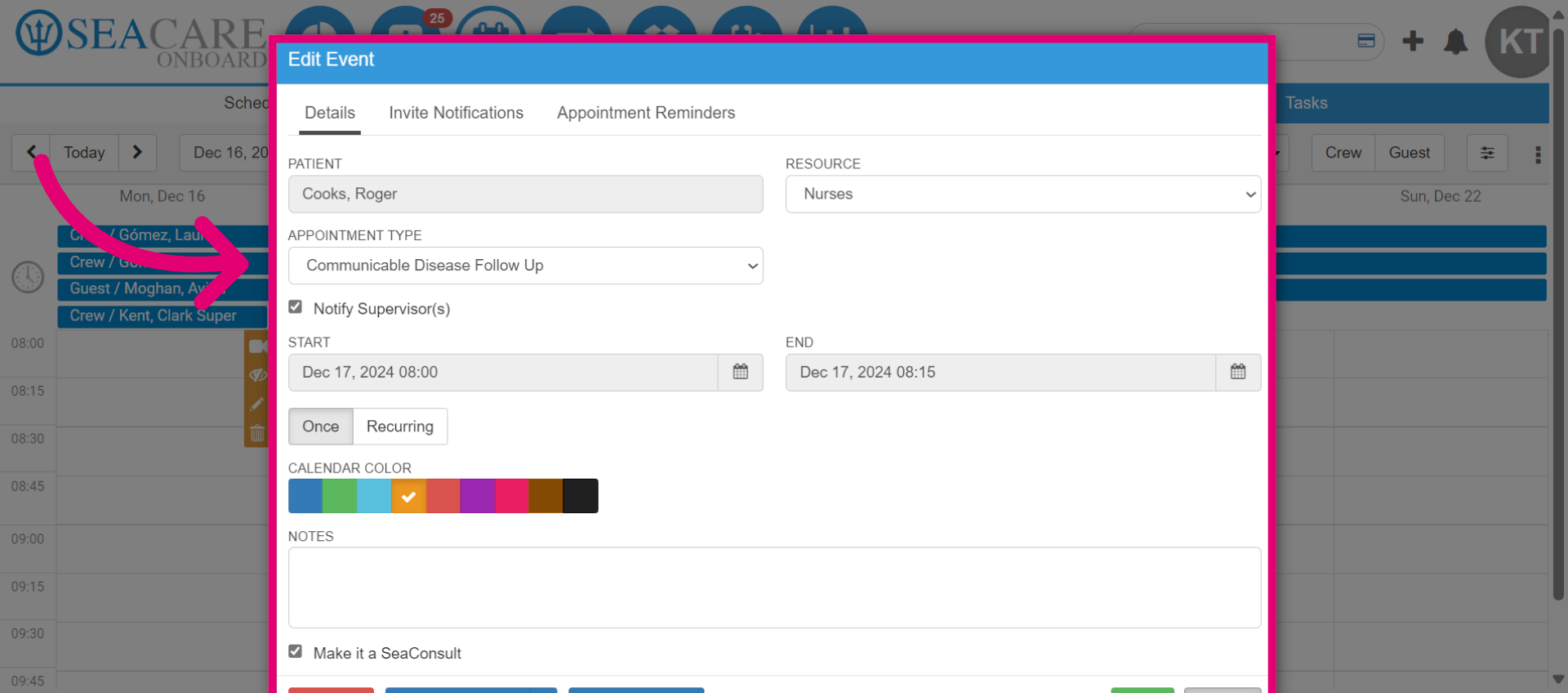Open the END date calendar picker icon
Screen dimensions: 1568x693
pyautogui.click(x=1238, y=372)
